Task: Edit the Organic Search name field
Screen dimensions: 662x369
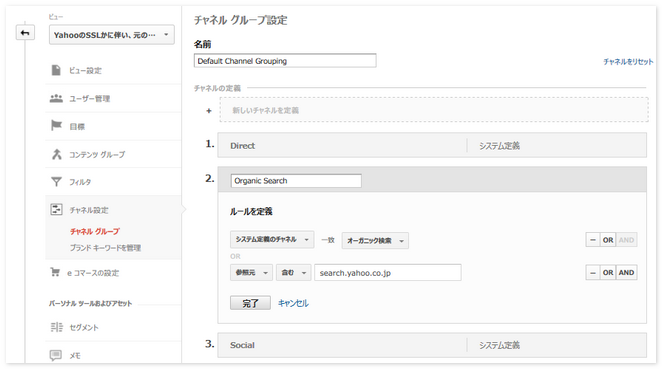Action: (x=296, y=181)
